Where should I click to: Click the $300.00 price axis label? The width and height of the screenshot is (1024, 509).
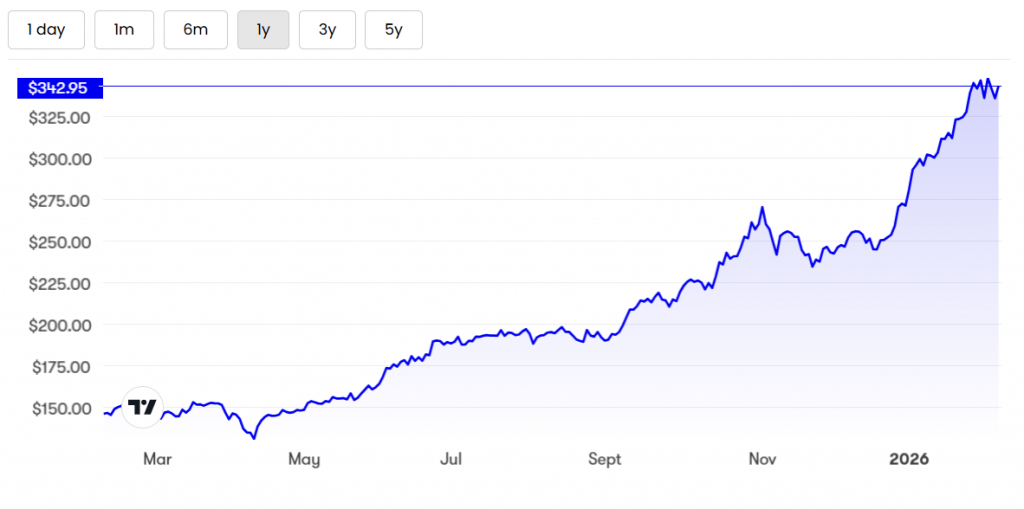(x=59, y=159)
